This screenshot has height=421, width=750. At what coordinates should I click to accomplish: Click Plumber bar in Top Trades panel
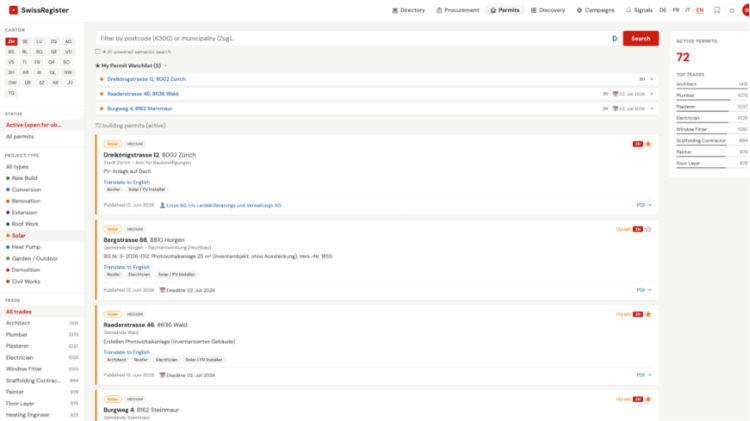pyautogui.click(x=712, y=96)
